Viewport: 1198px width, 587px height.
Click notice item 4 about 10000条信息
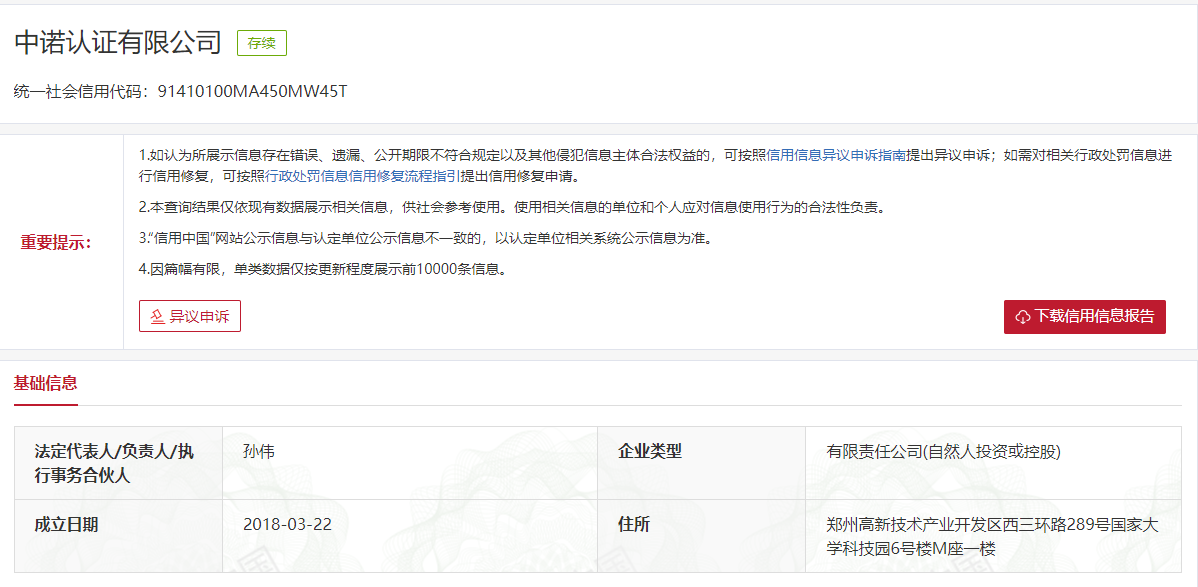click(322, 269)
